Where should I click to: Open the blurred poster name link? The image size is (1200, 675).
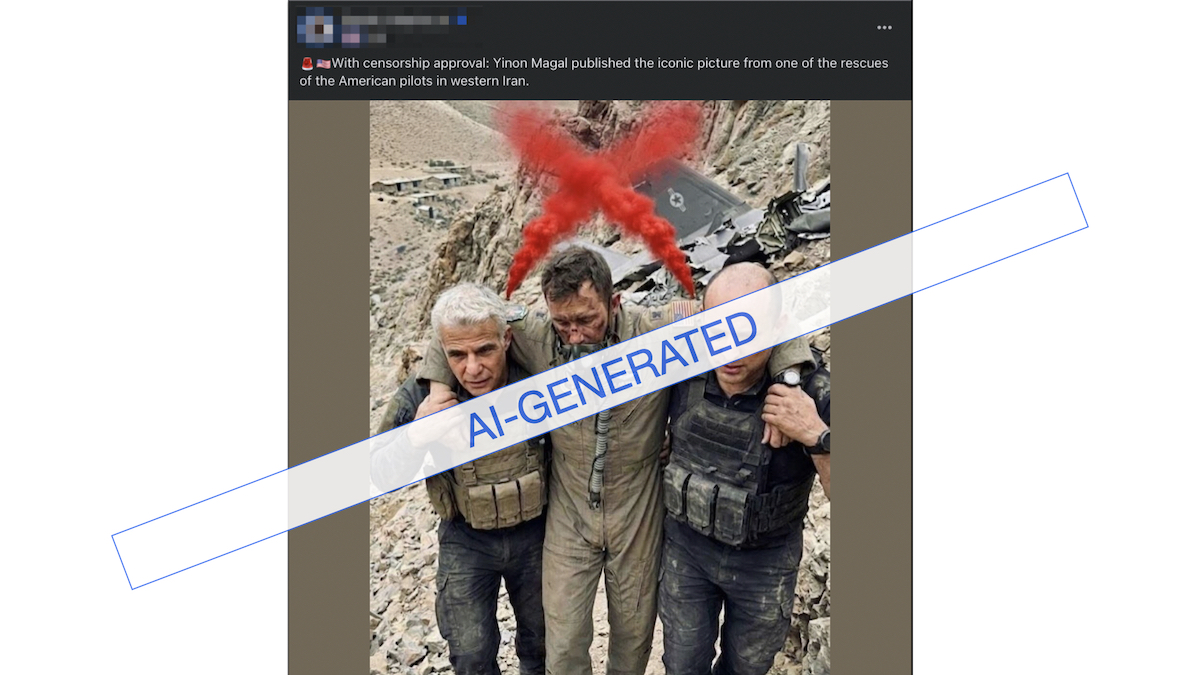[x=398, y=19]
